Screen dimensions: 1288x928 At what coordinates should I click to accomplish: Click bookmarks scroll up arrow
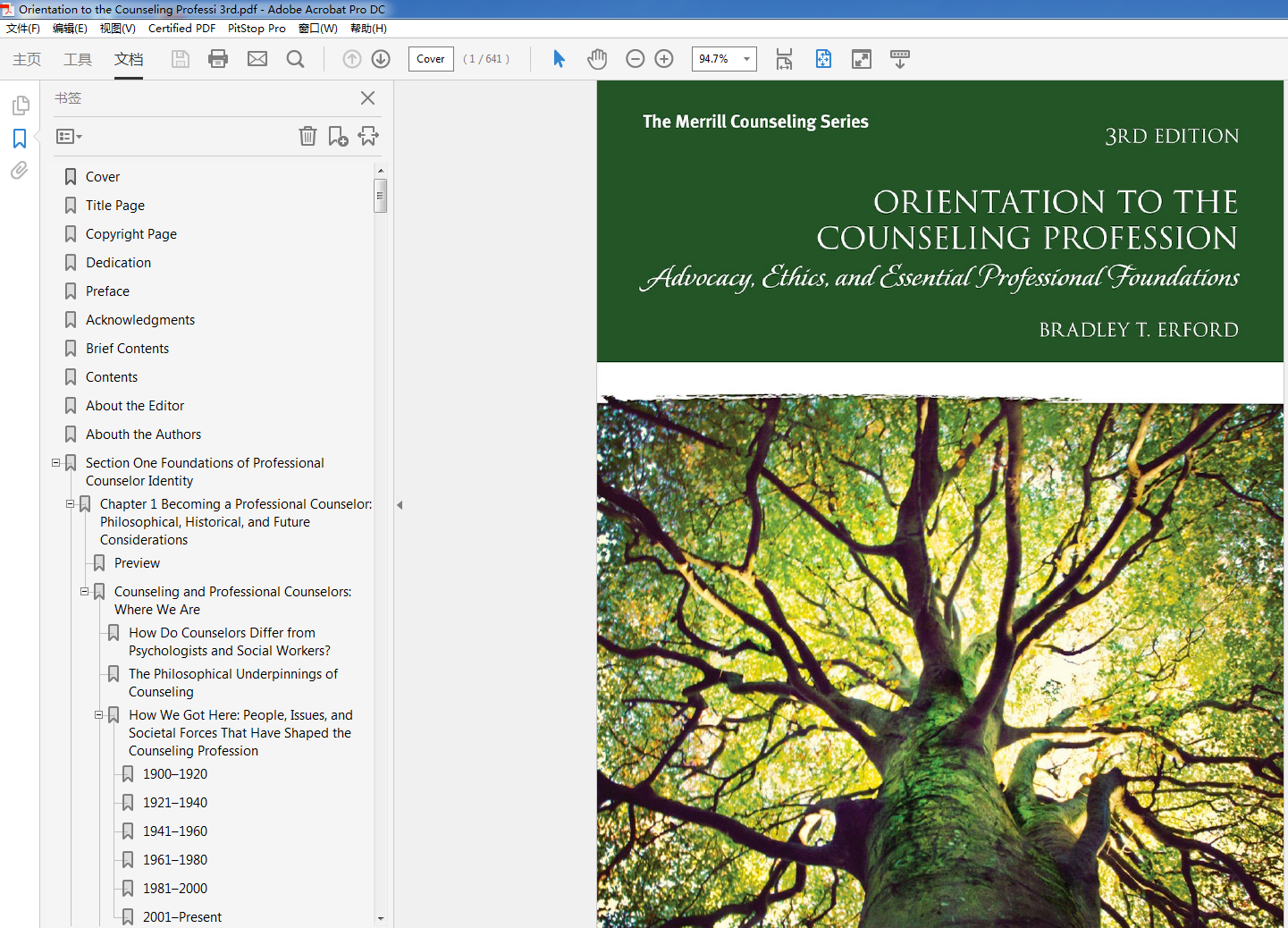pos(380,170)
